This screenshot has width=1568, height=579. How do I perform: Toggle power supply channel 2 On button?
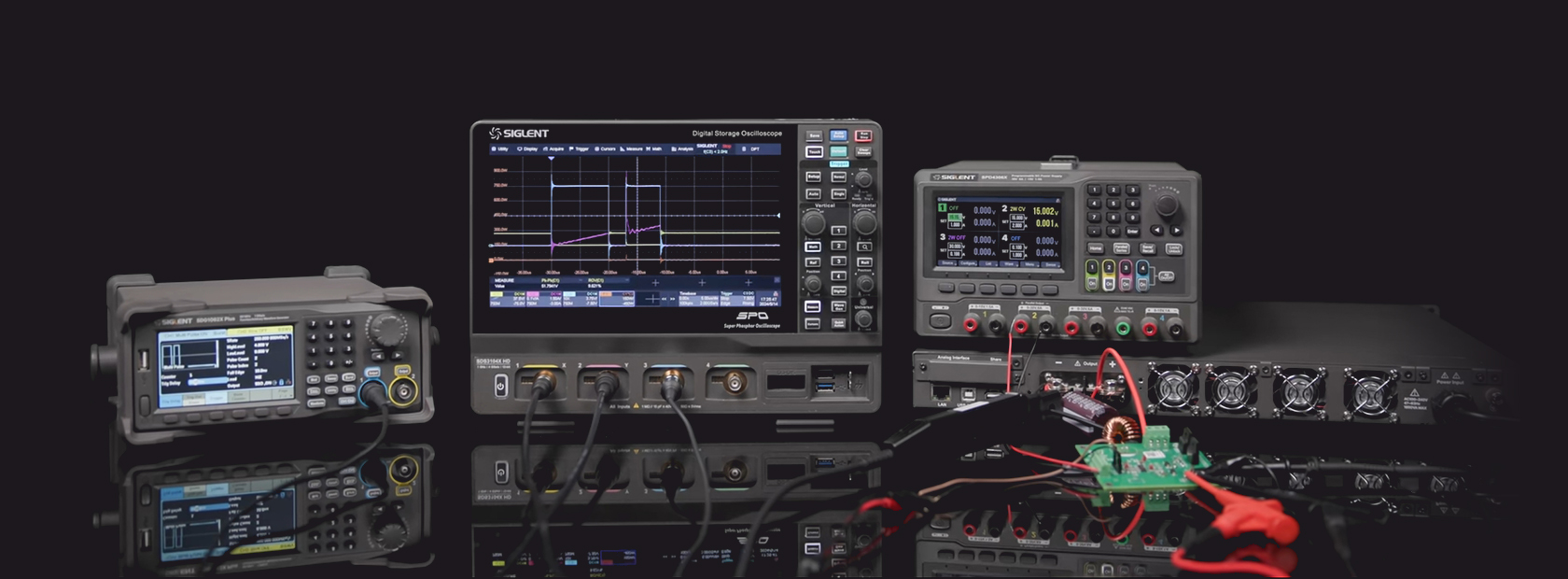click(1108, 283)
